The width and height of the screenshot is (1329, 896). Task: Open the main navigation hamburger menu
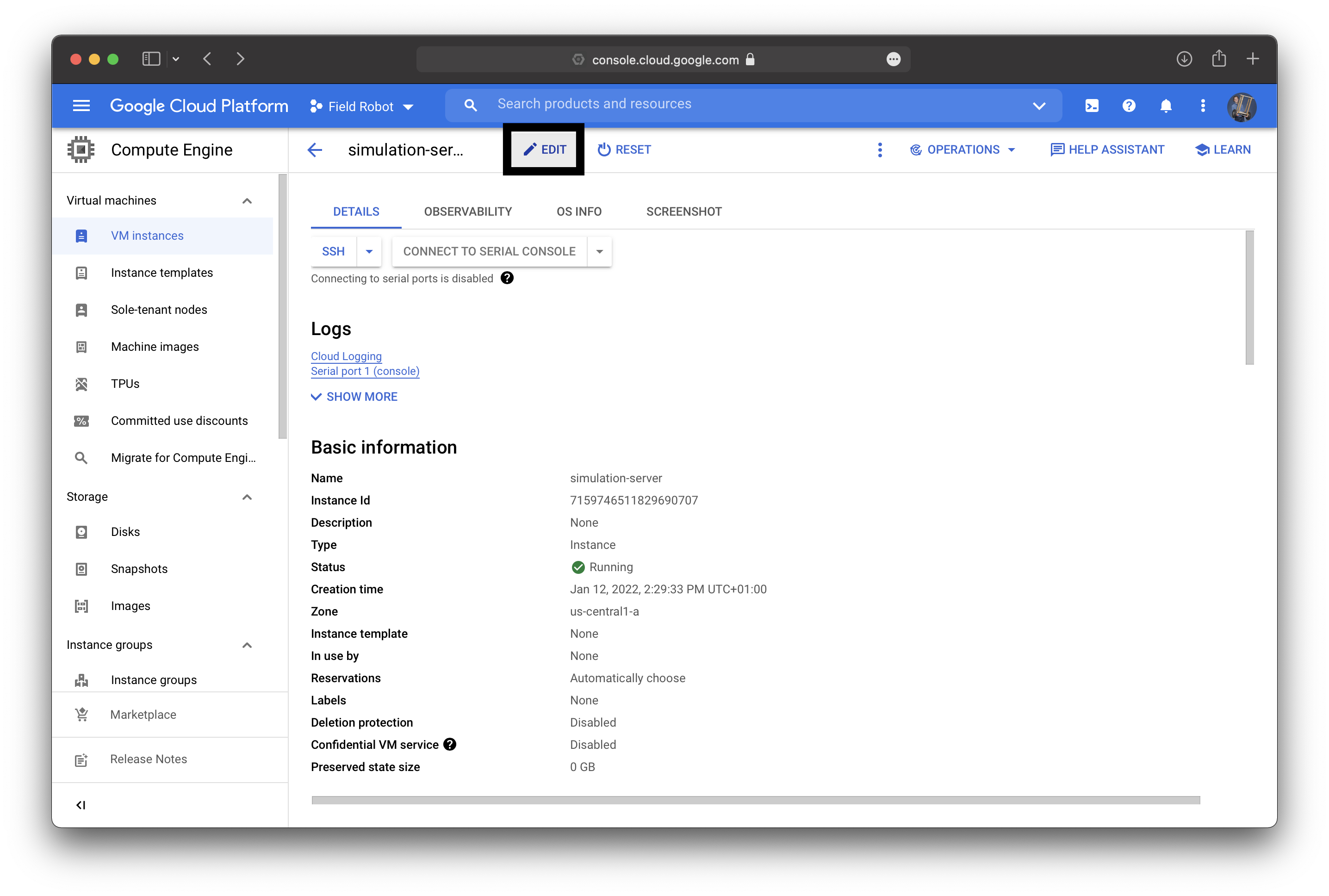(x=81, y=106)
